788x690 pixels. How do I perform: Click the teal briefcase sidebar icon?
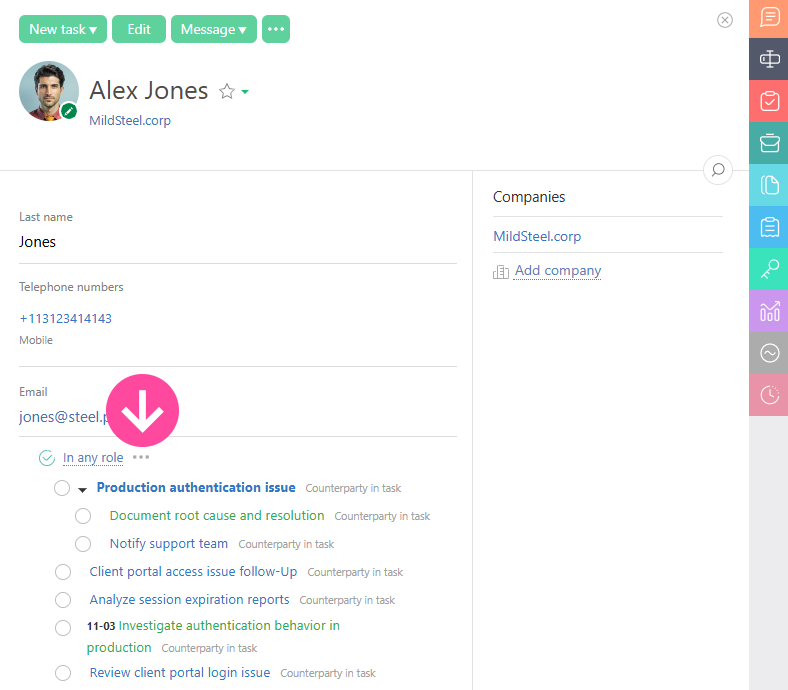(x=769, y=143)
